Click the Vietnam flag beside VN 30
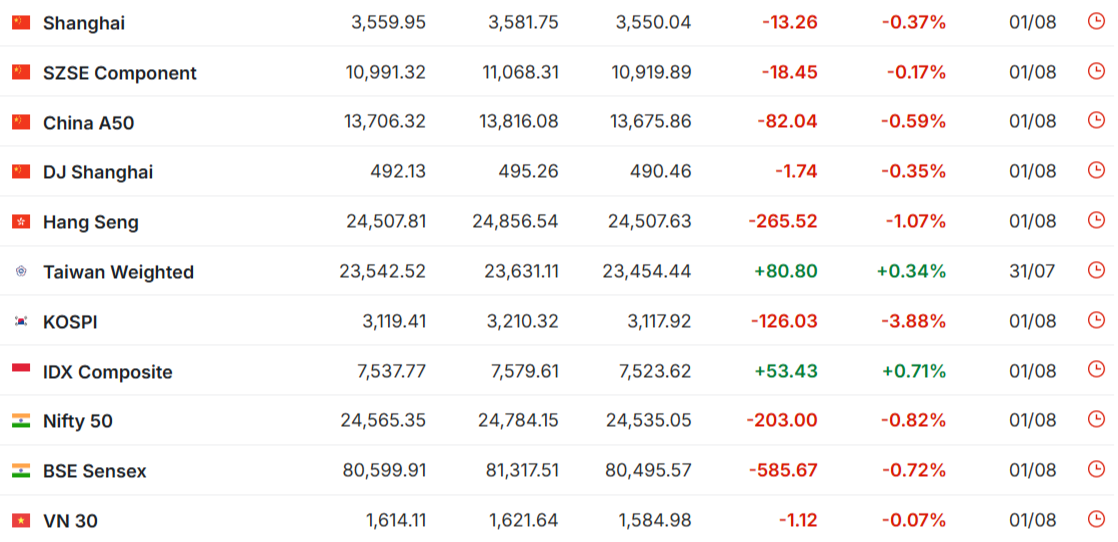 tap(21, 521)
